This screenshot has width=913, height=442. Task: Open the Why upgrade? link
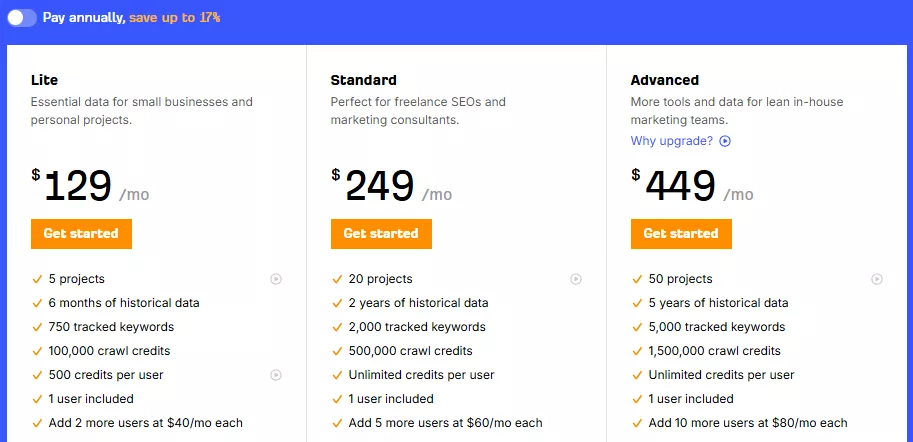point(671,141)
